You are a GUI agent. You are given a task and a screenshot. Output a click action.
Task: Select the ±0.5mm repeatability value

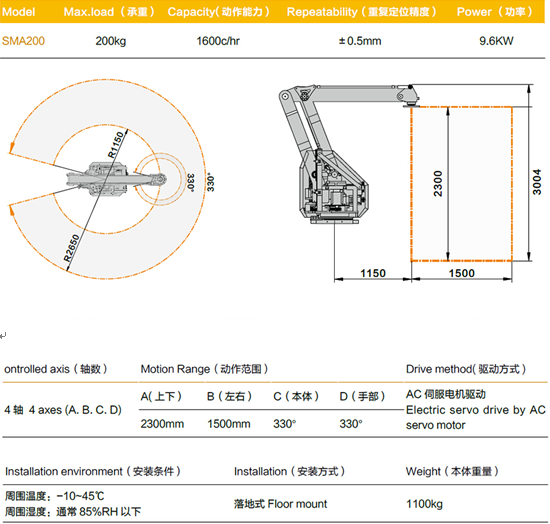[x=360, y=41]
